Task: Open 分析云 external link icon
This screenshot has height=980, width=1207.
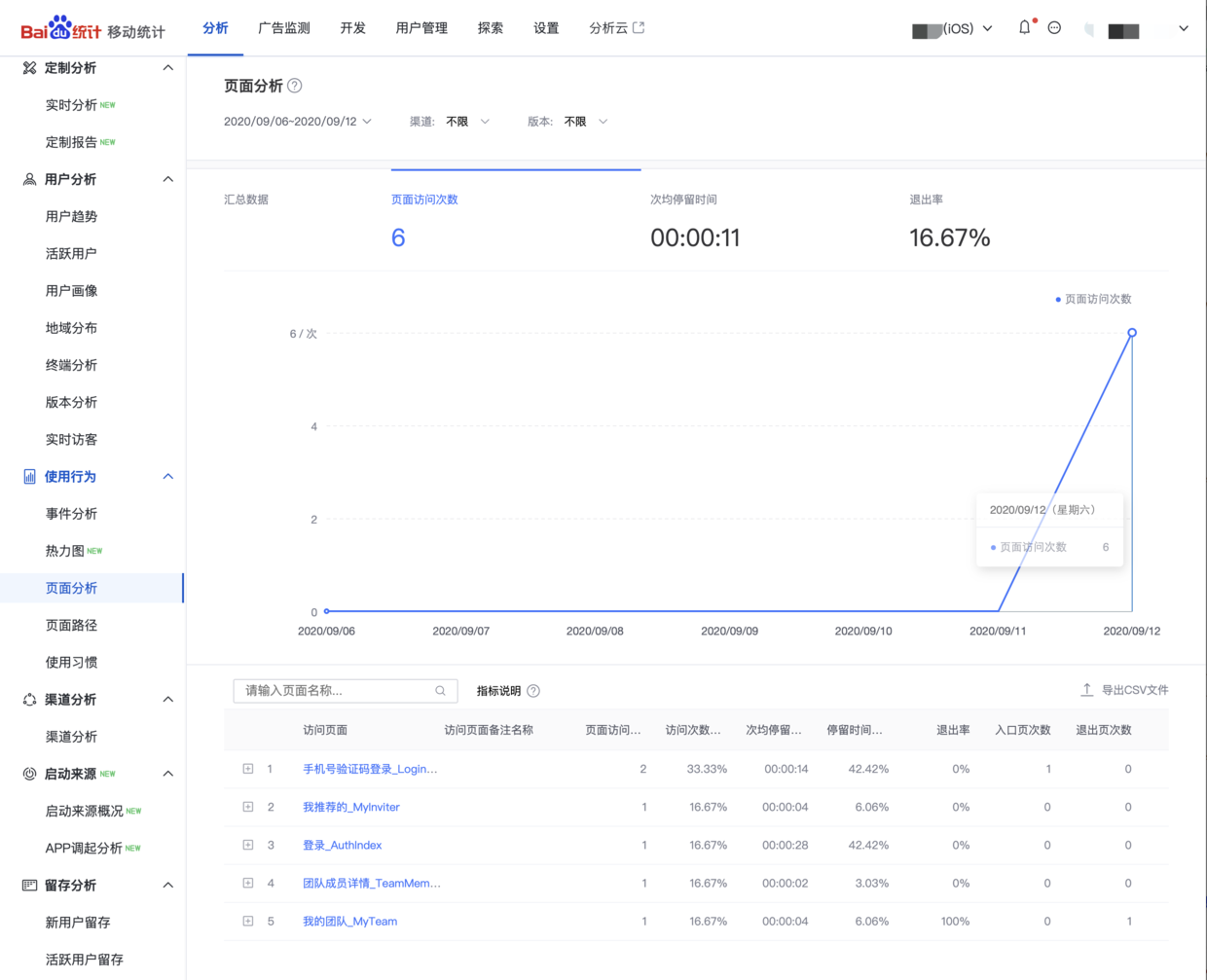Action: click(x=639, y=28)
